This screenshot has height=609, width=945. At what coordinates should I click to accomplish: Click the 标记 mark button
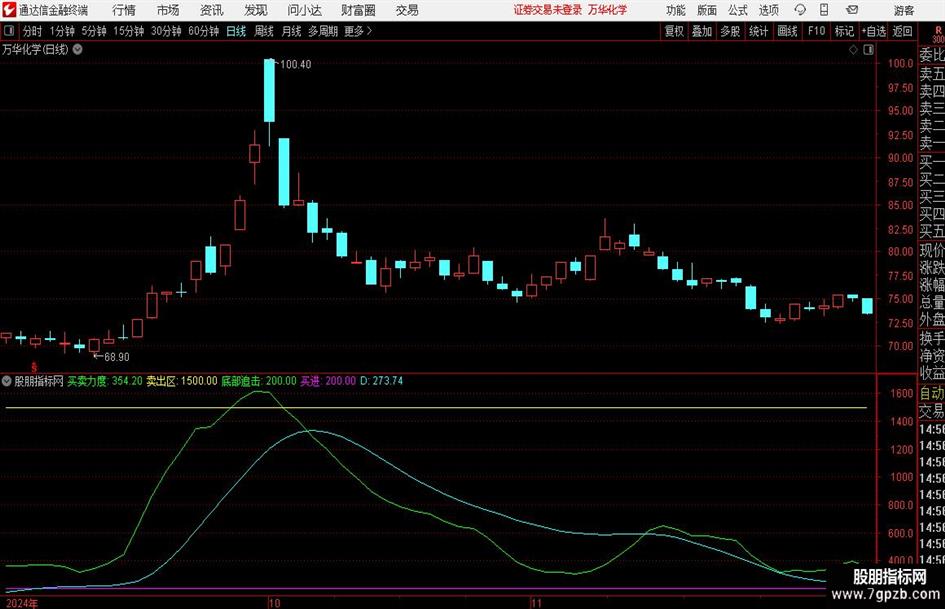844,31
